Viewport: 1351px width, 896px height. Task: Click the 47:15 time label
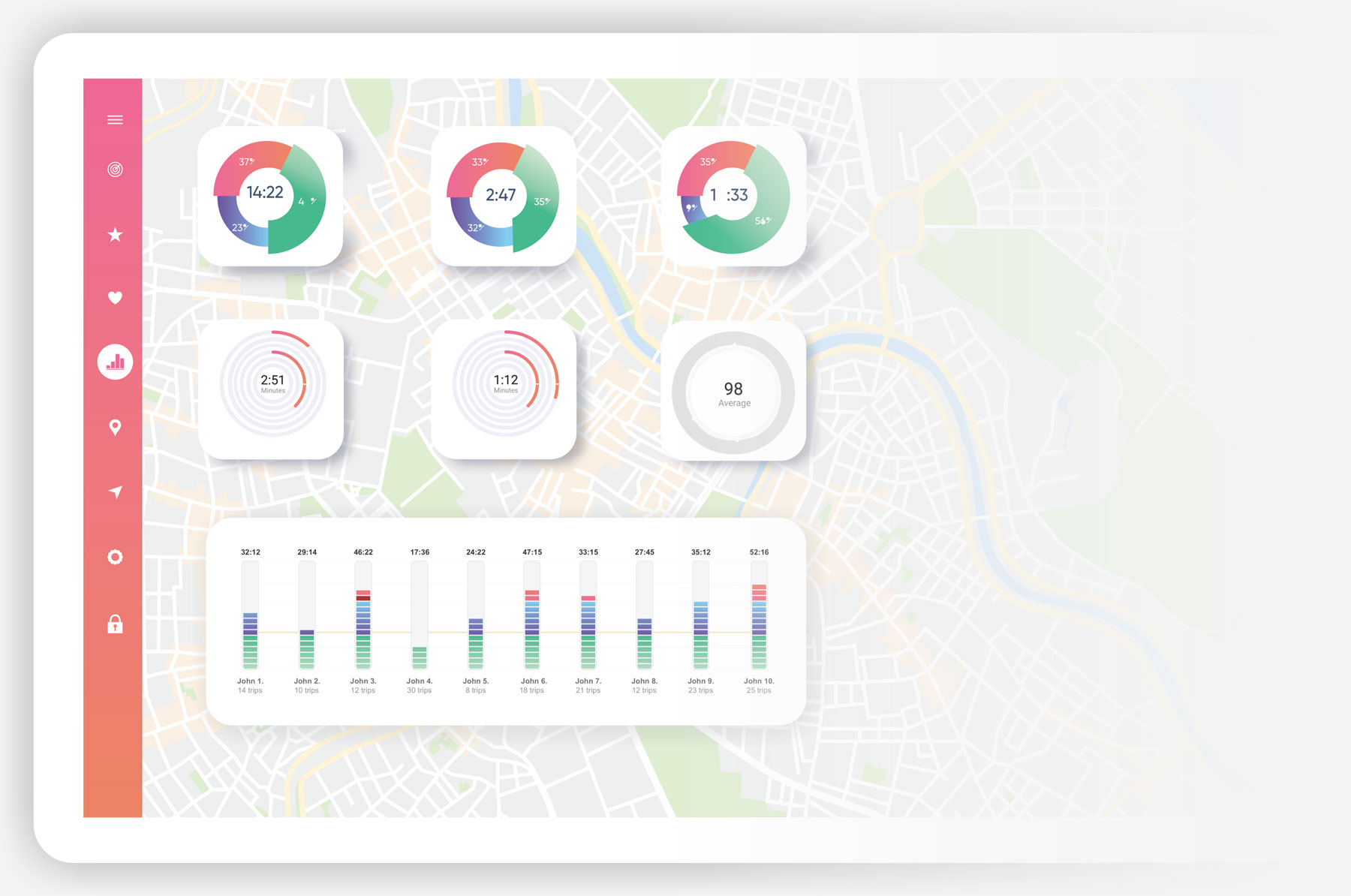click(532, 552)
